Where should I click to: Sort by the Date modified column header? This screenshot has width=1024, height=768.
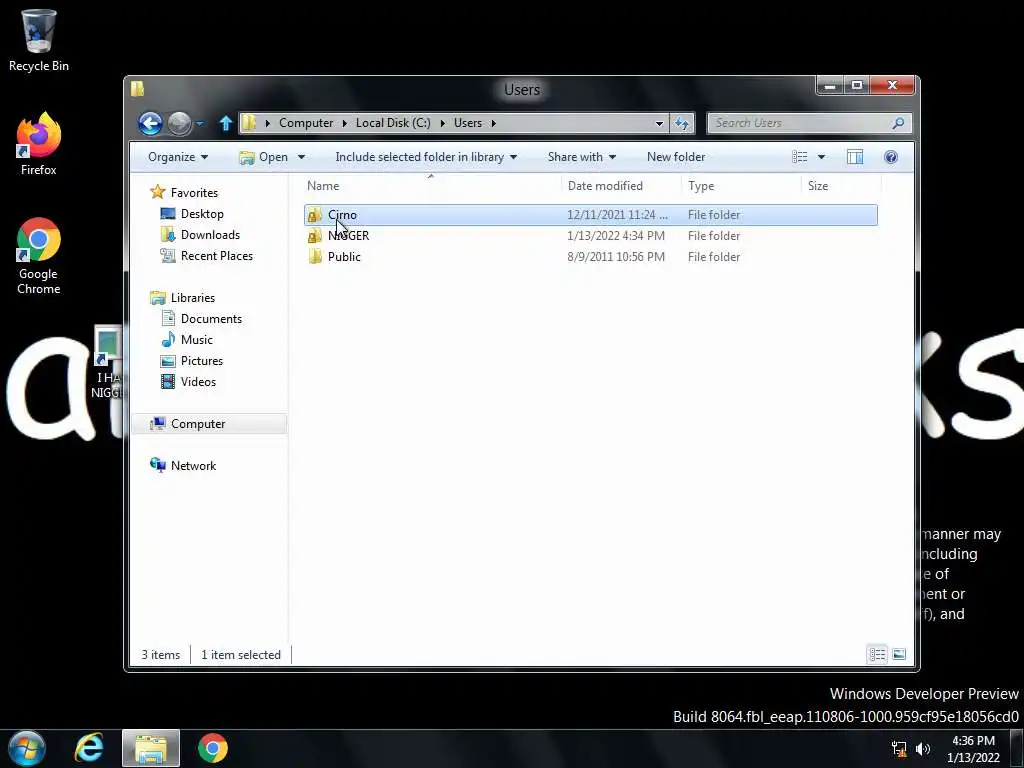click(x=620, y=185)
